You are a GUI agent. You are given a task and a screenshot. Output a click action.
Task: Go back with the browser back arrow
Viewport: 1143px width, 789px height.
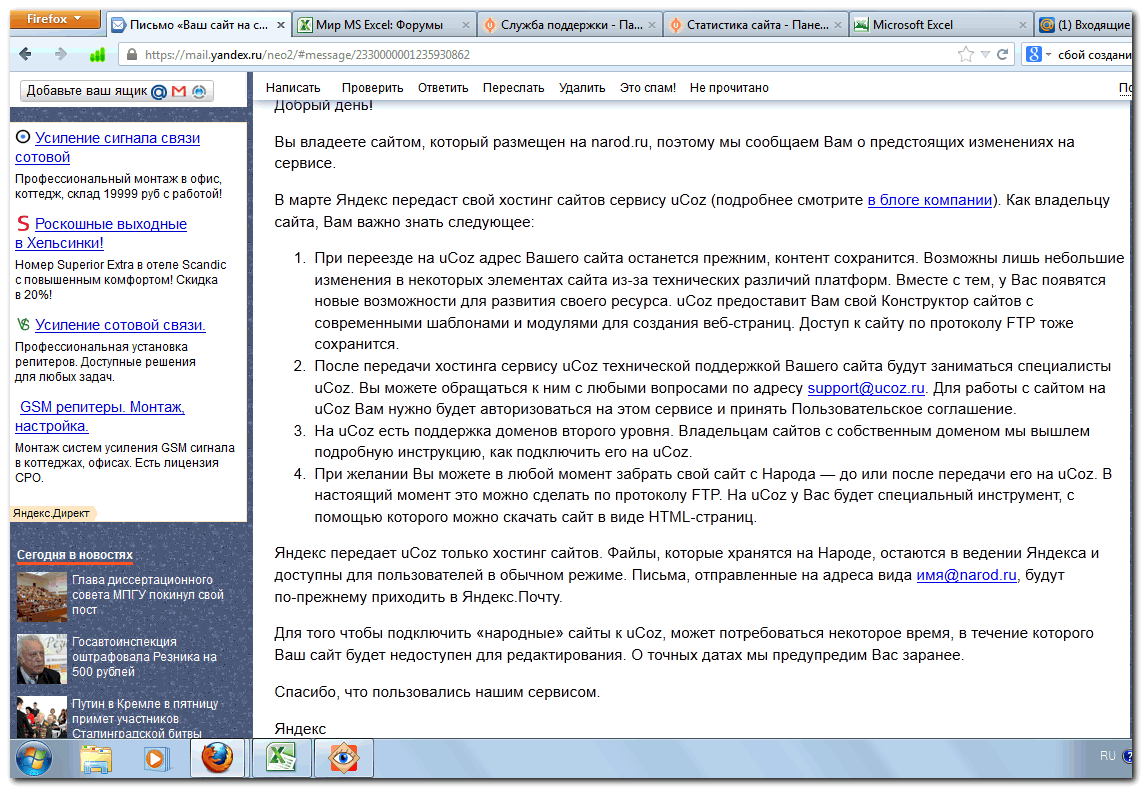26,54
